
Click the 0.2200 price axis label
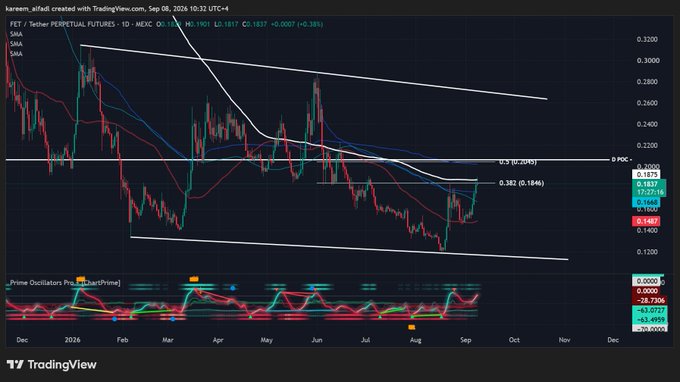point(647,146)
